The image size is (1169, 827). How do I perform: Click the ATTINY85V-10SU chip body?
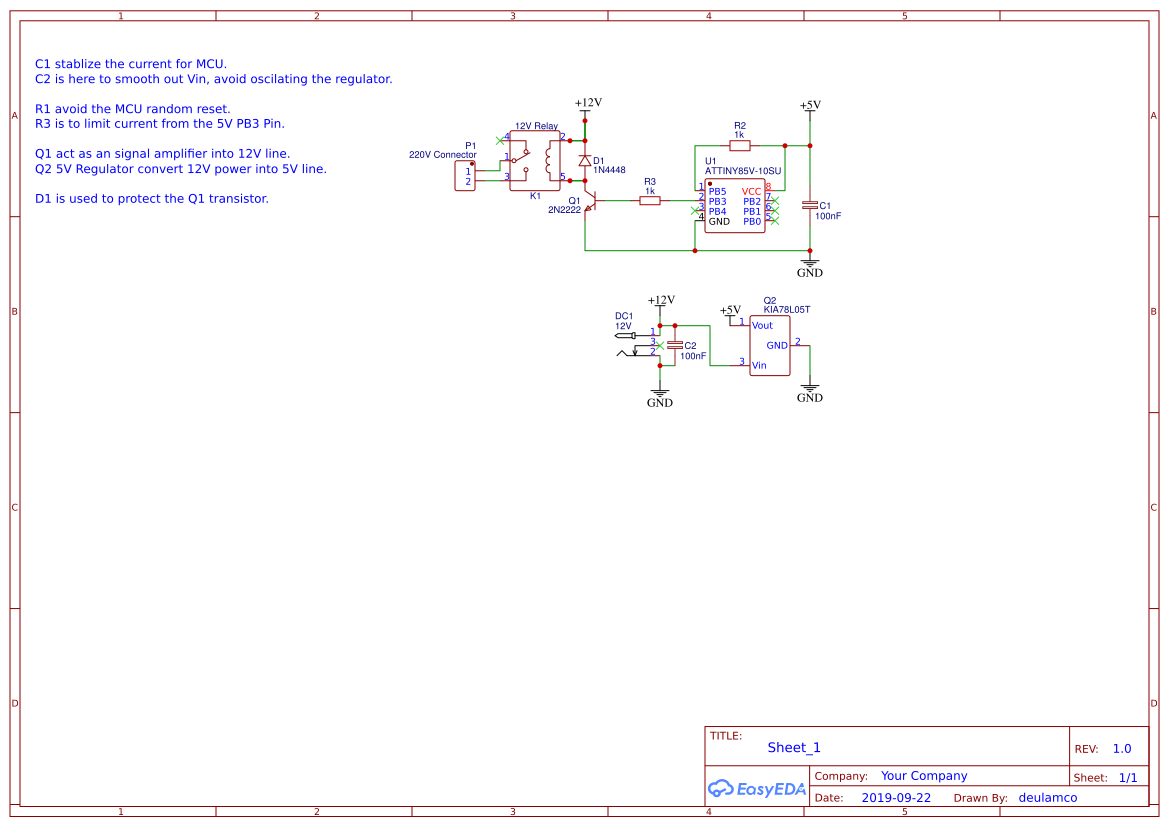coord(735,206)
